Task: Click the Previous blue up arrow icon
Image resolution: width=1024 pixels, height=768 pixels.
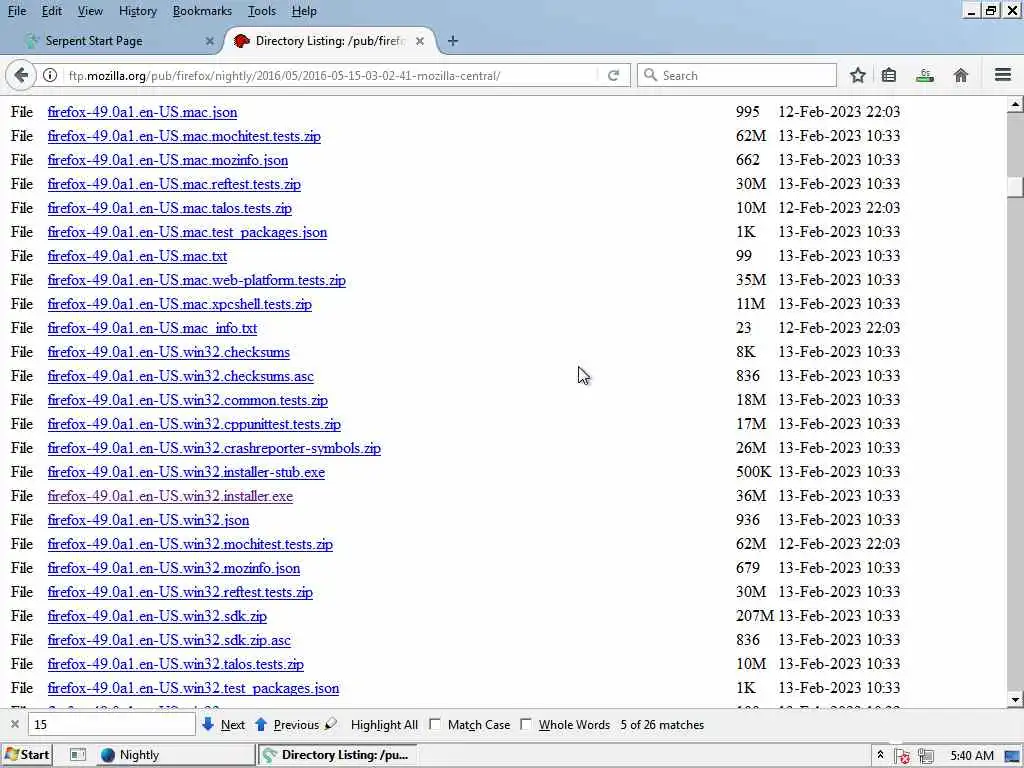Action: (x=261, y=724)
